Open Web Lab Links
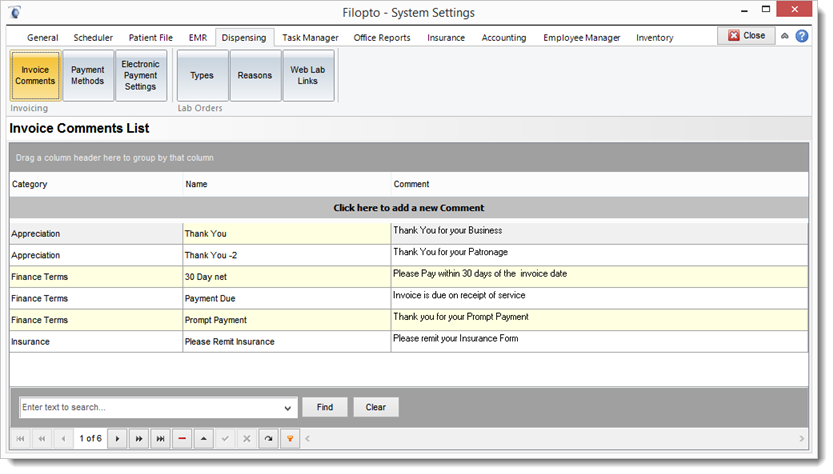This screenshot has height=474, width=833. [308, 75]
